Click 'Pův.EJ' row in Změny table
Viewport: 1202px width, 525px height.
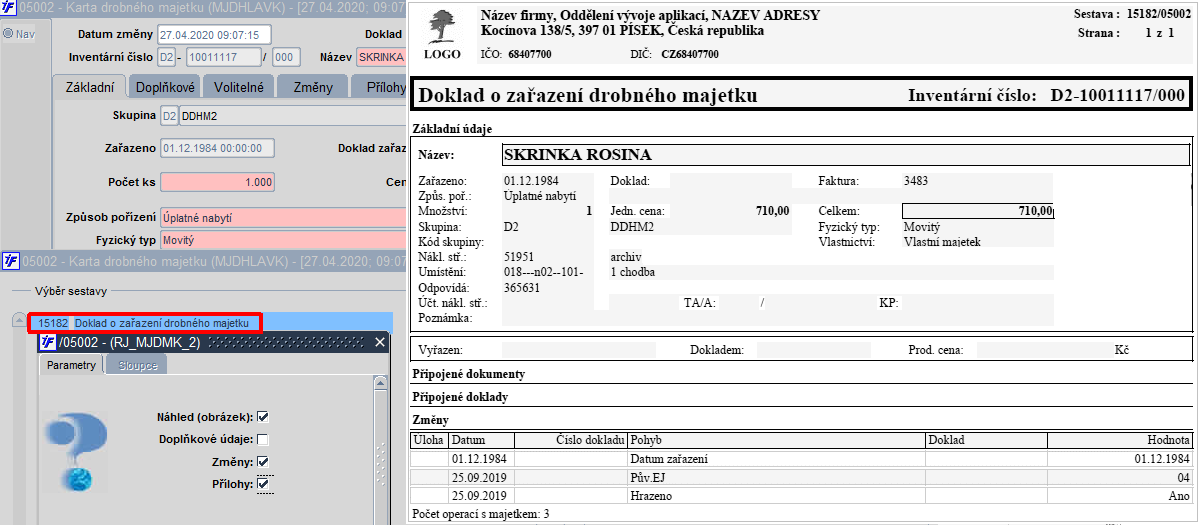pyautogui.click(x=802, y=477)
